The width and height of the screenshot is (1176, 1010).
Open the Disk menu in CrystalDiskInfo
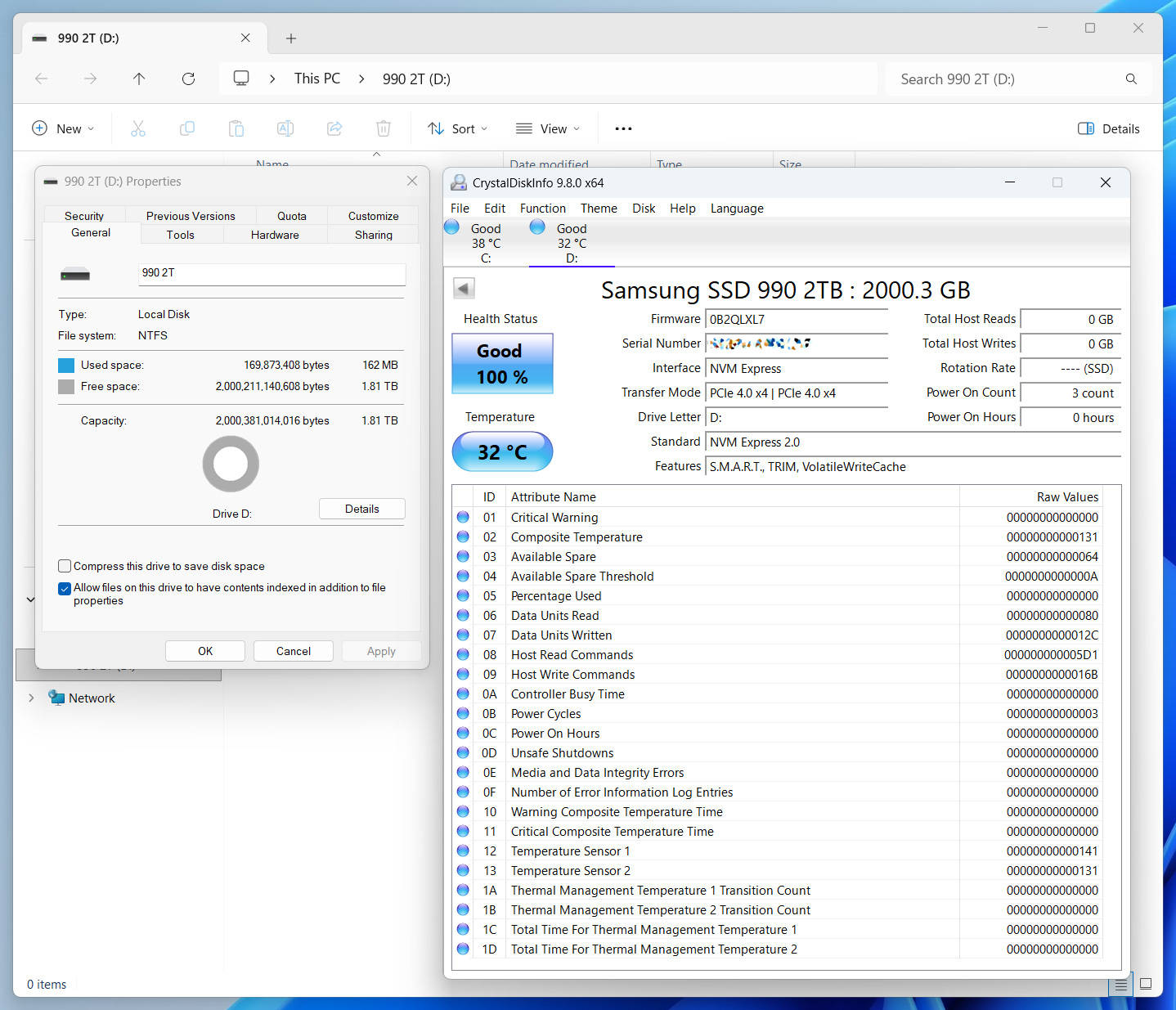click(x=644, y=209)
